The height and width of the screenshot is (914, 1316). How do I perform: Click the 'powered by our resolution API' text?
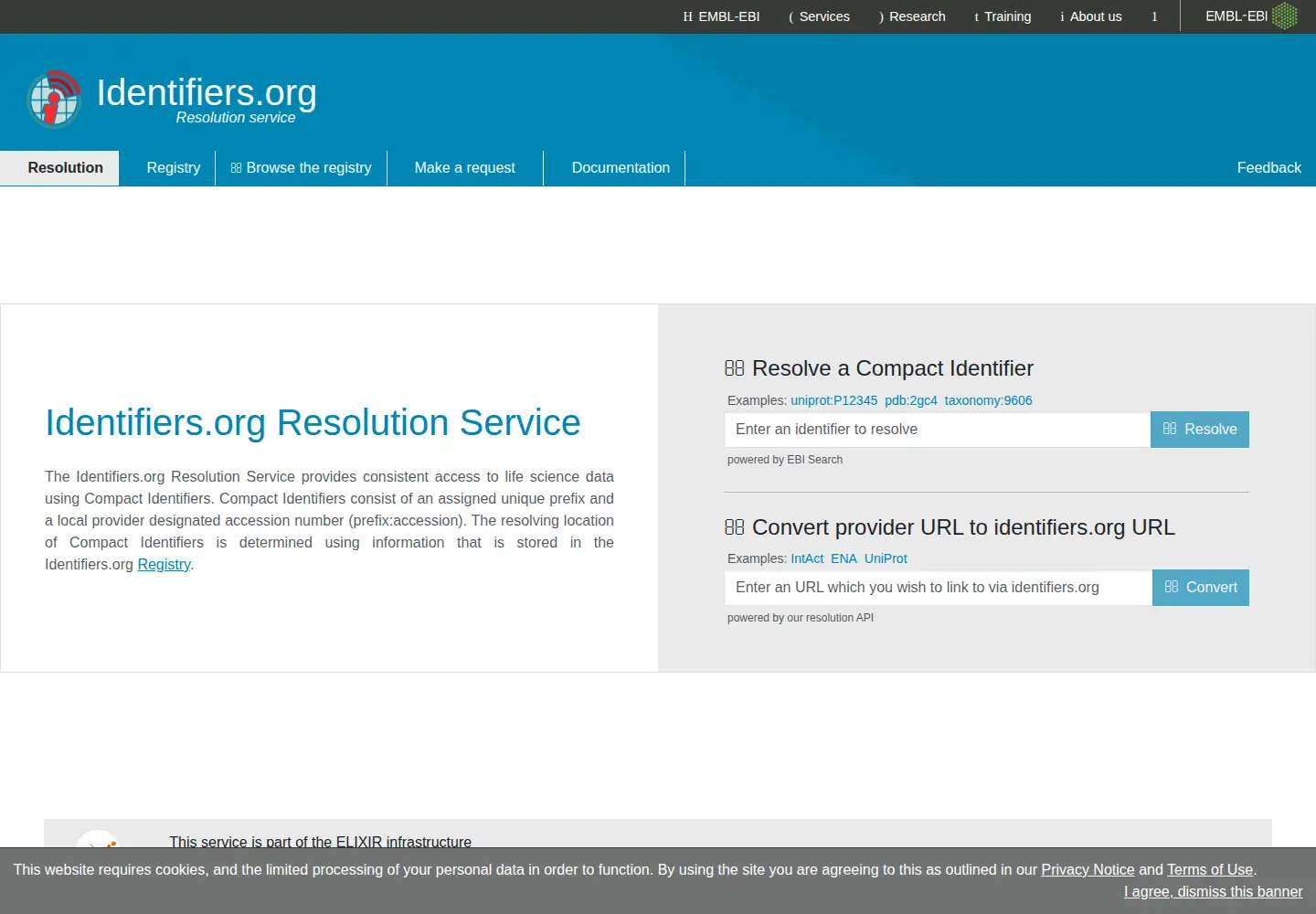coord(801,618)
